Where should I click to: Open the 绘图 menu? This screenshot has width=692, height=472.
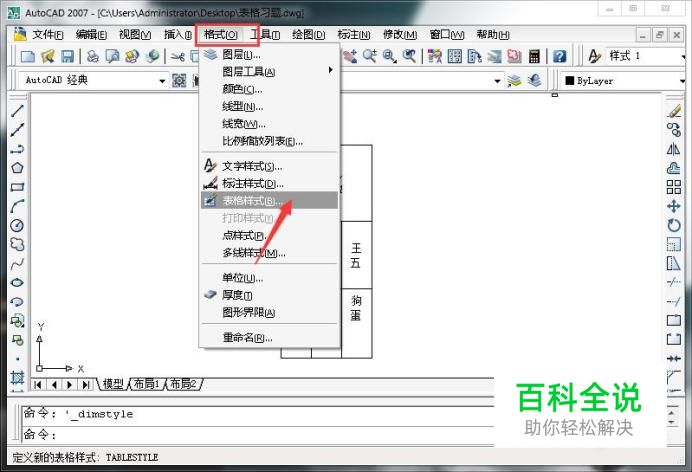[308, 34]
